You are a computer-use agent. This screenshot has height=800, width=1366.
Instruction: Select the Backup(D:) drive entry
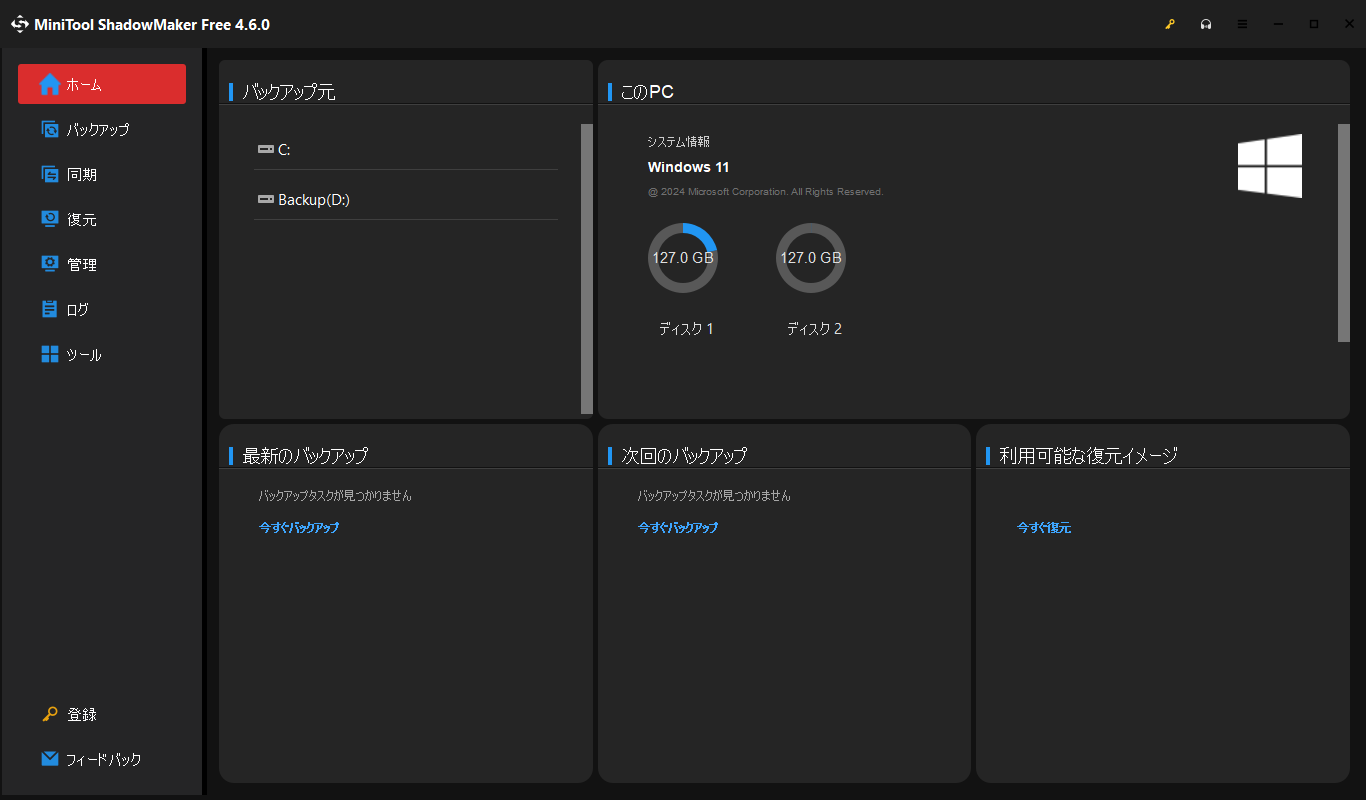pyautogui.click(x=405, y=199)
